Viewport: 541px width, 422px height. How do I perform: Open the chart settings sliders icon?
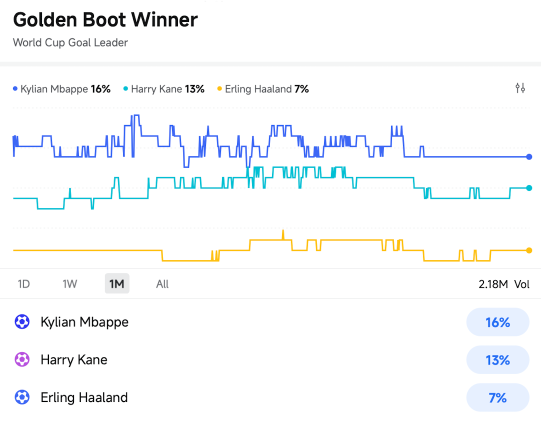coord(520,88)
